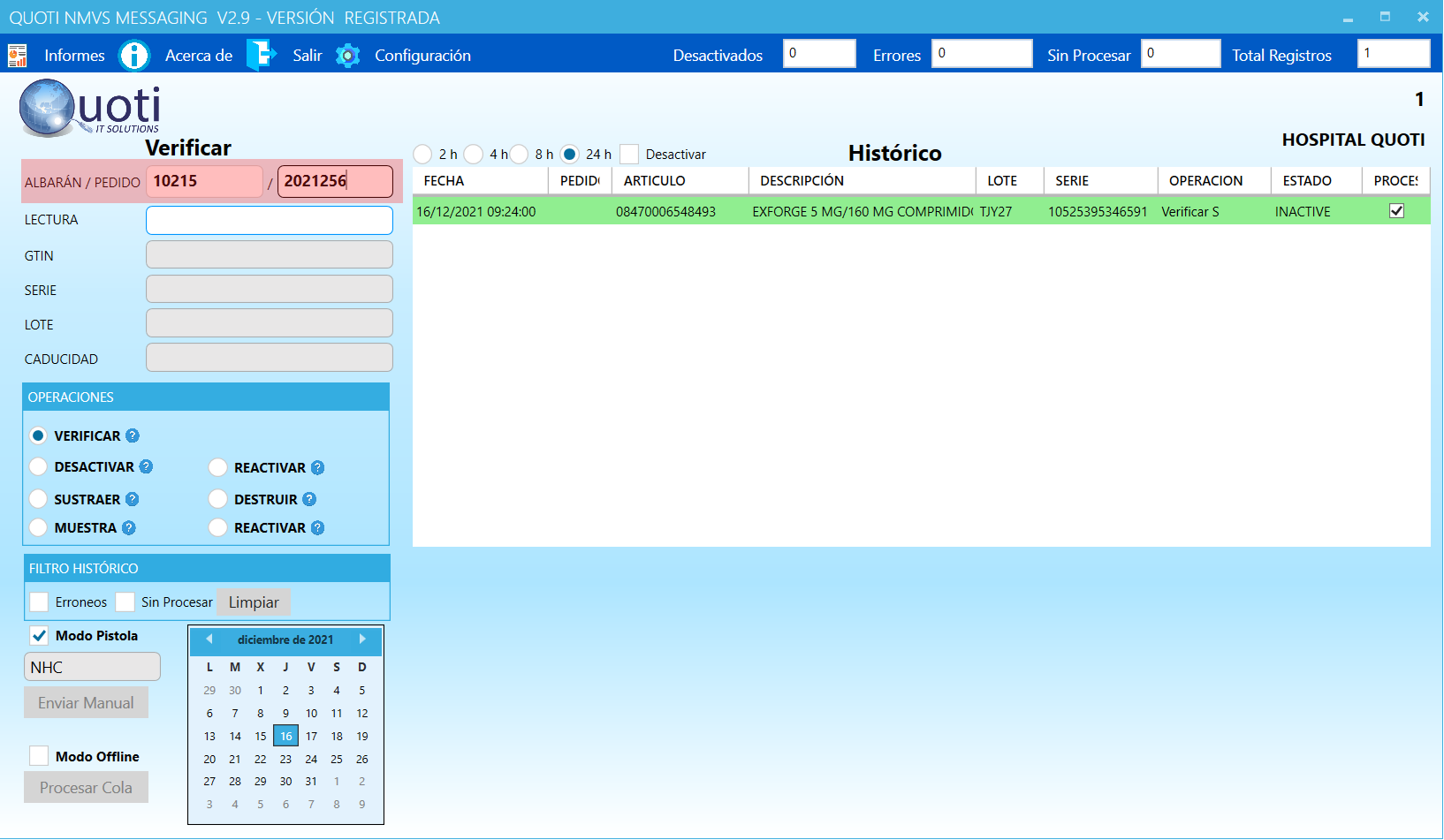Select the 8 h history range
This screenshot has width=1444, height=840.
520,155
